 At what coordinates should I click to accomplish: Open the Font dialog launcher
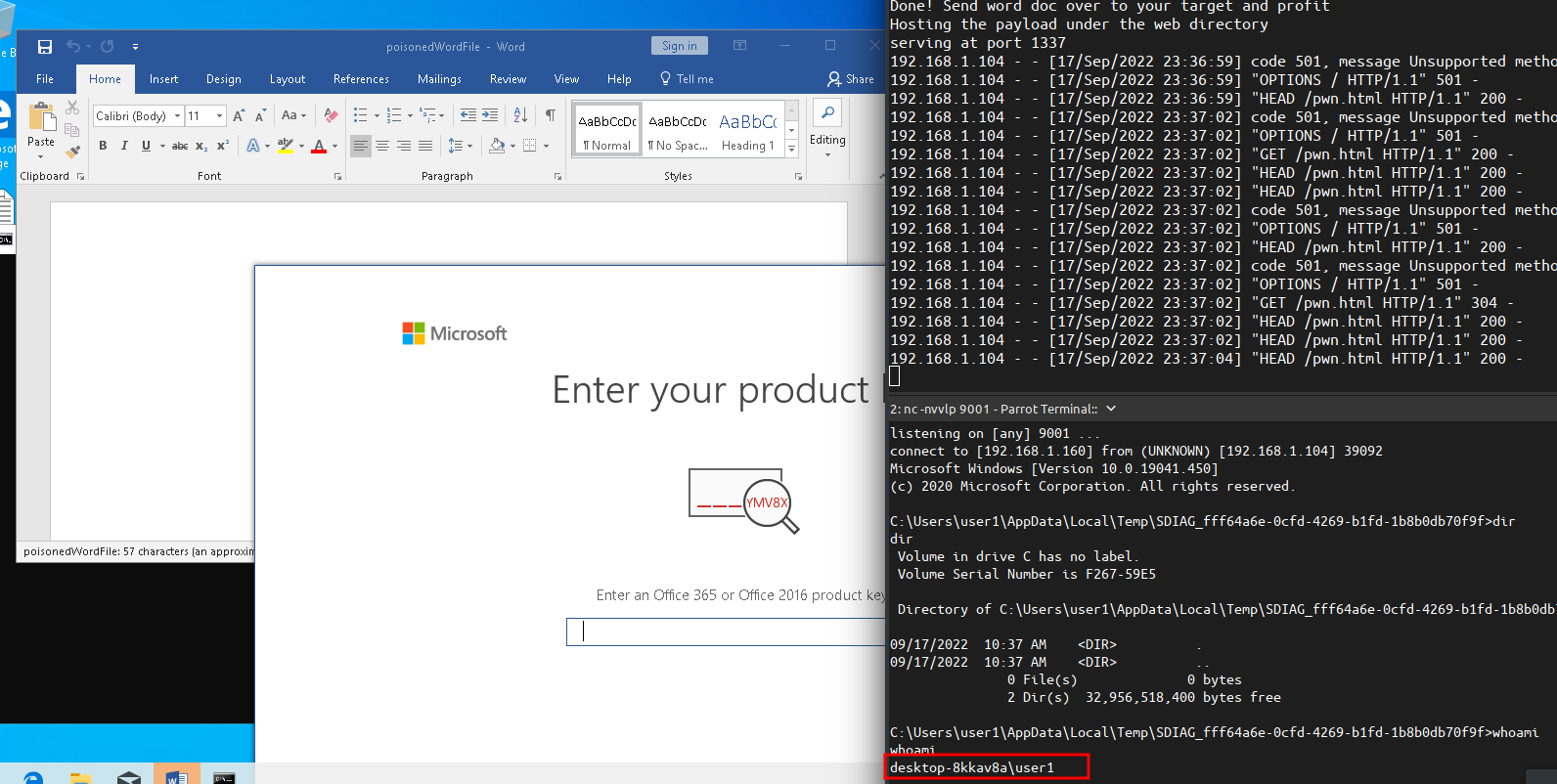click(x=337, y=177)
